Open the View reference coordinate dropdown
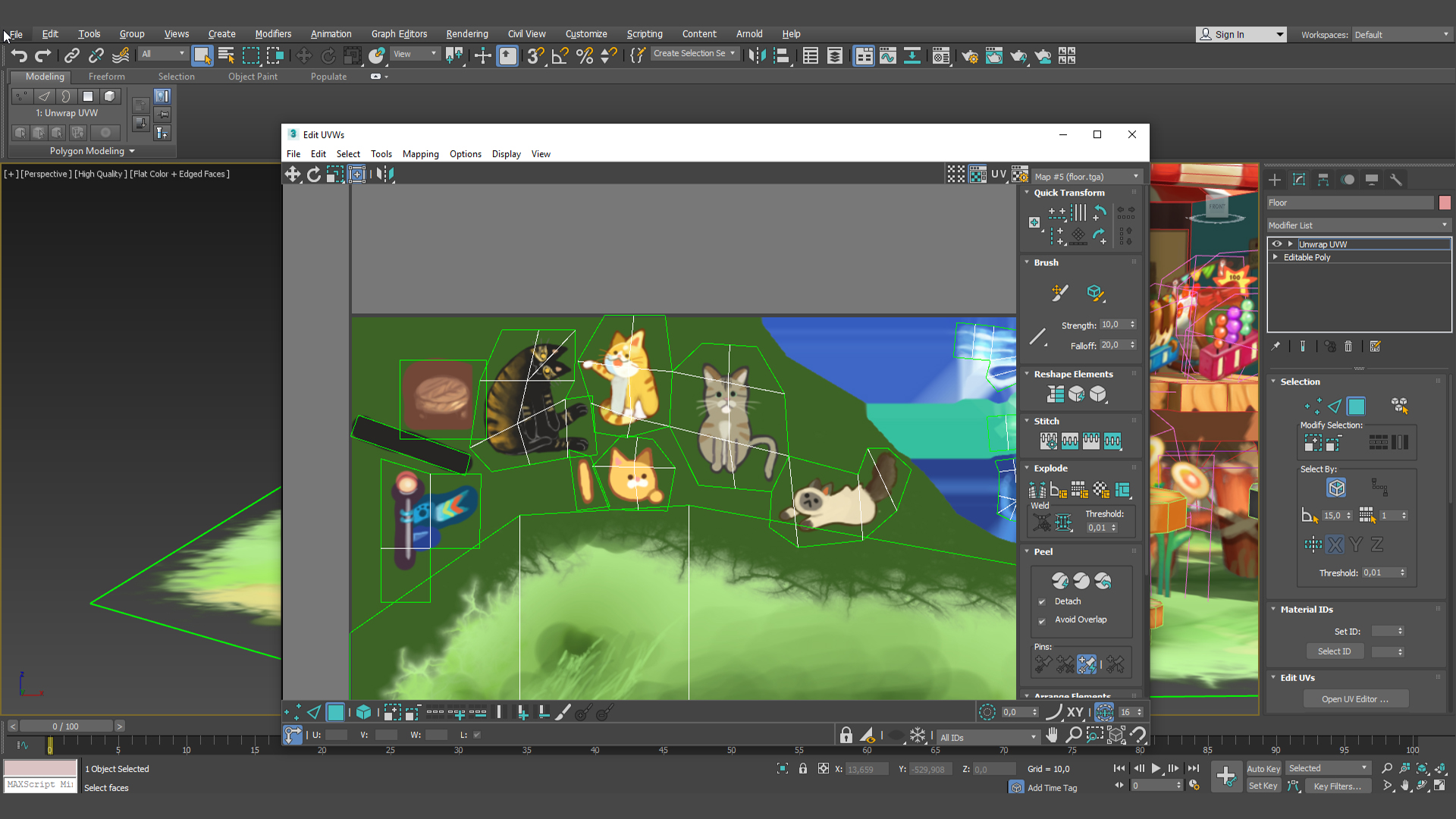 click(x=415, y=54)
